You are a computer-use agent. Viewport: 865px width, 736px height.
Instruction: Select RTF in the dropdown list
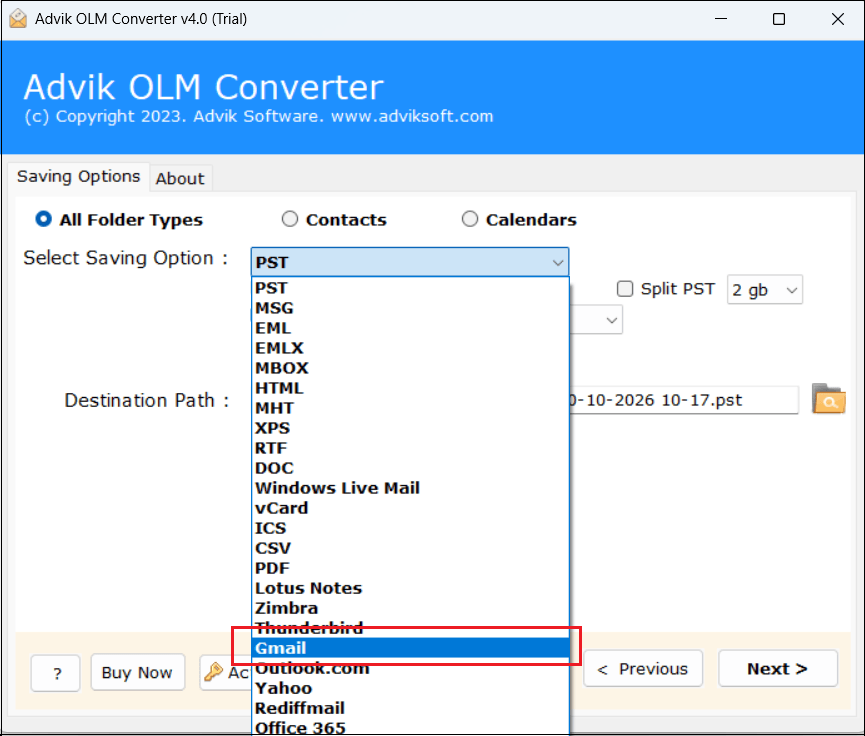click(x=410, y=447)
